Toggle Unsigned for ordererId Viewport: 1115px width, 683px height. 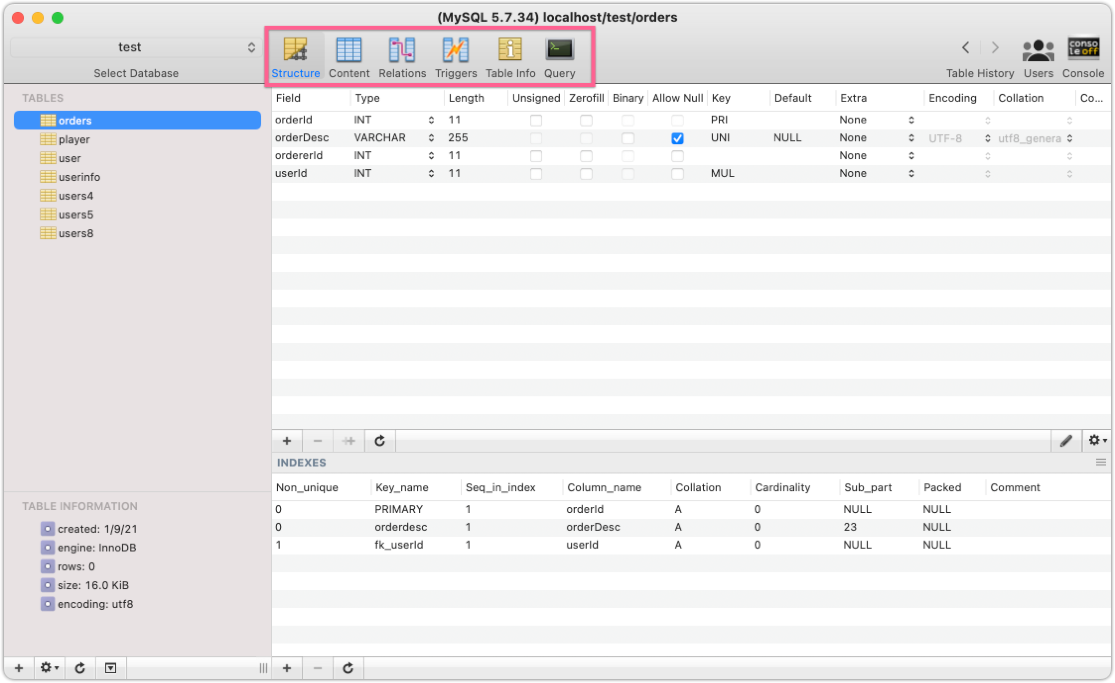[x=536, y=156]
